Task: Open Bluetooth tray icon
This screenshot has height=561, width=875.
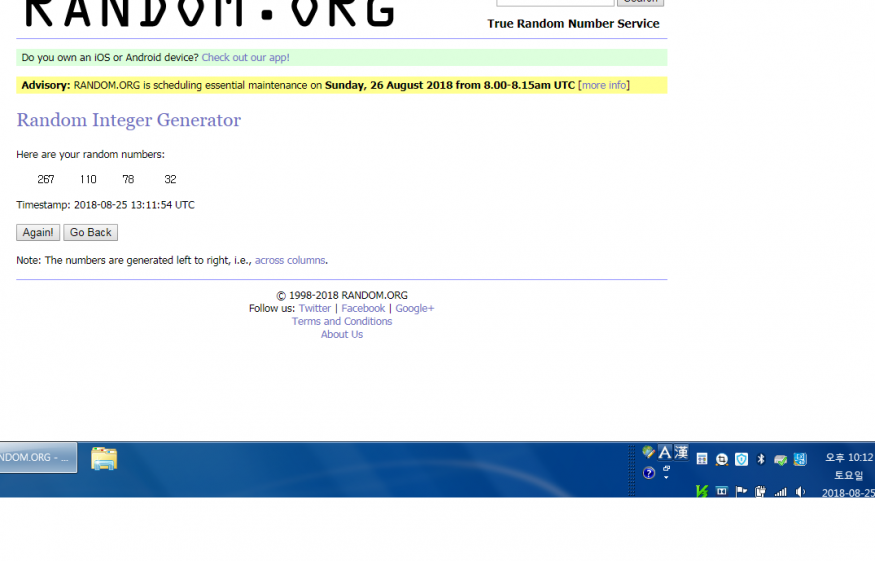Action: click(761, 459)
